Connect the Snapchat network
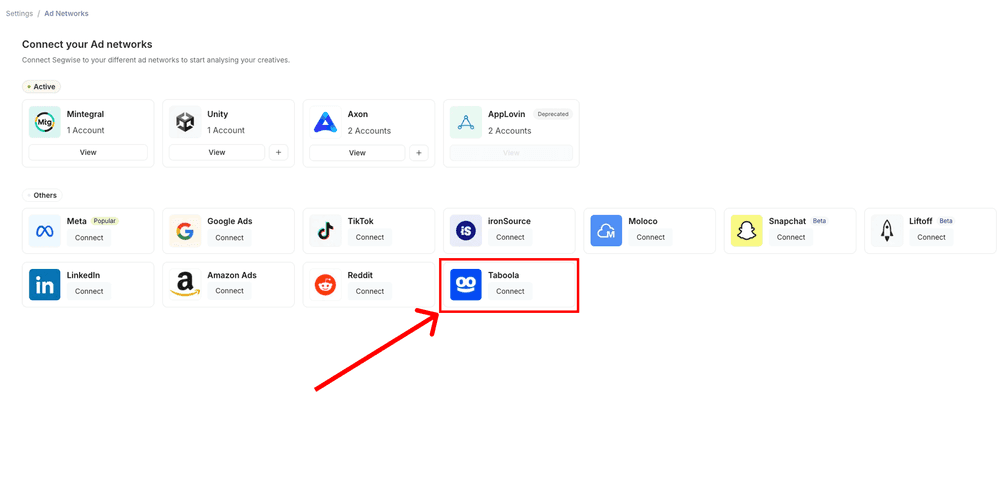 (x=790, y=237)
